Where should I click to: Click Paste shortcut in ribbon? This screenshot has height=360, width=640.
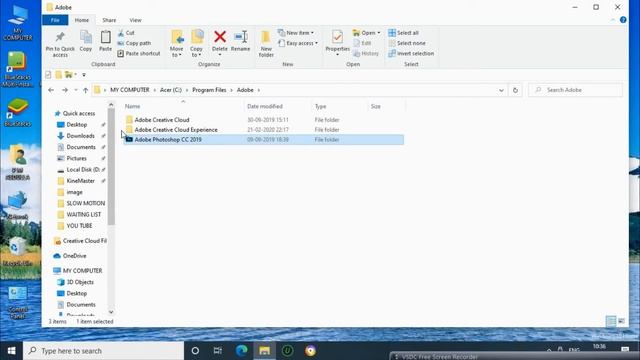click(x=139, y=53)
